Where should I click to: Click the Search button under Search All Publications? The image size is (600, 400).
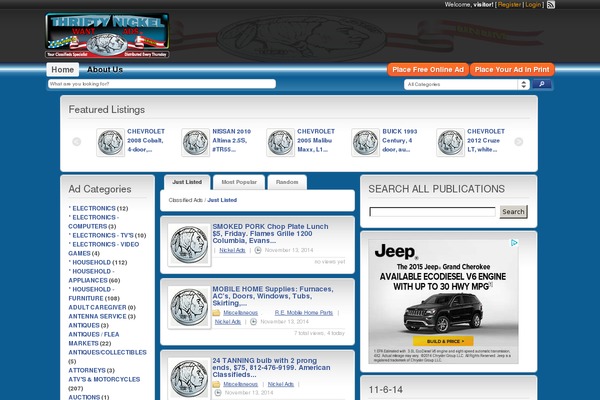point(513,212)
